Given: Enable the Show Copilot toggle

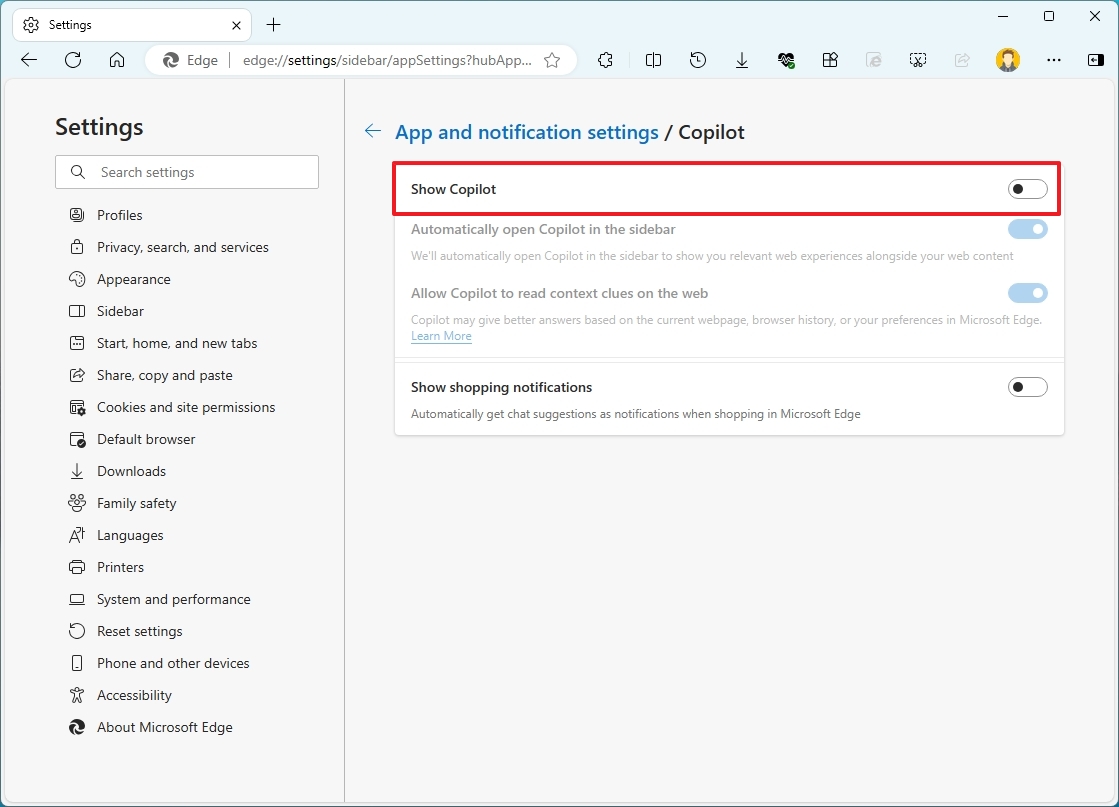Looking at the screenshot, I should click(1027, 189).
